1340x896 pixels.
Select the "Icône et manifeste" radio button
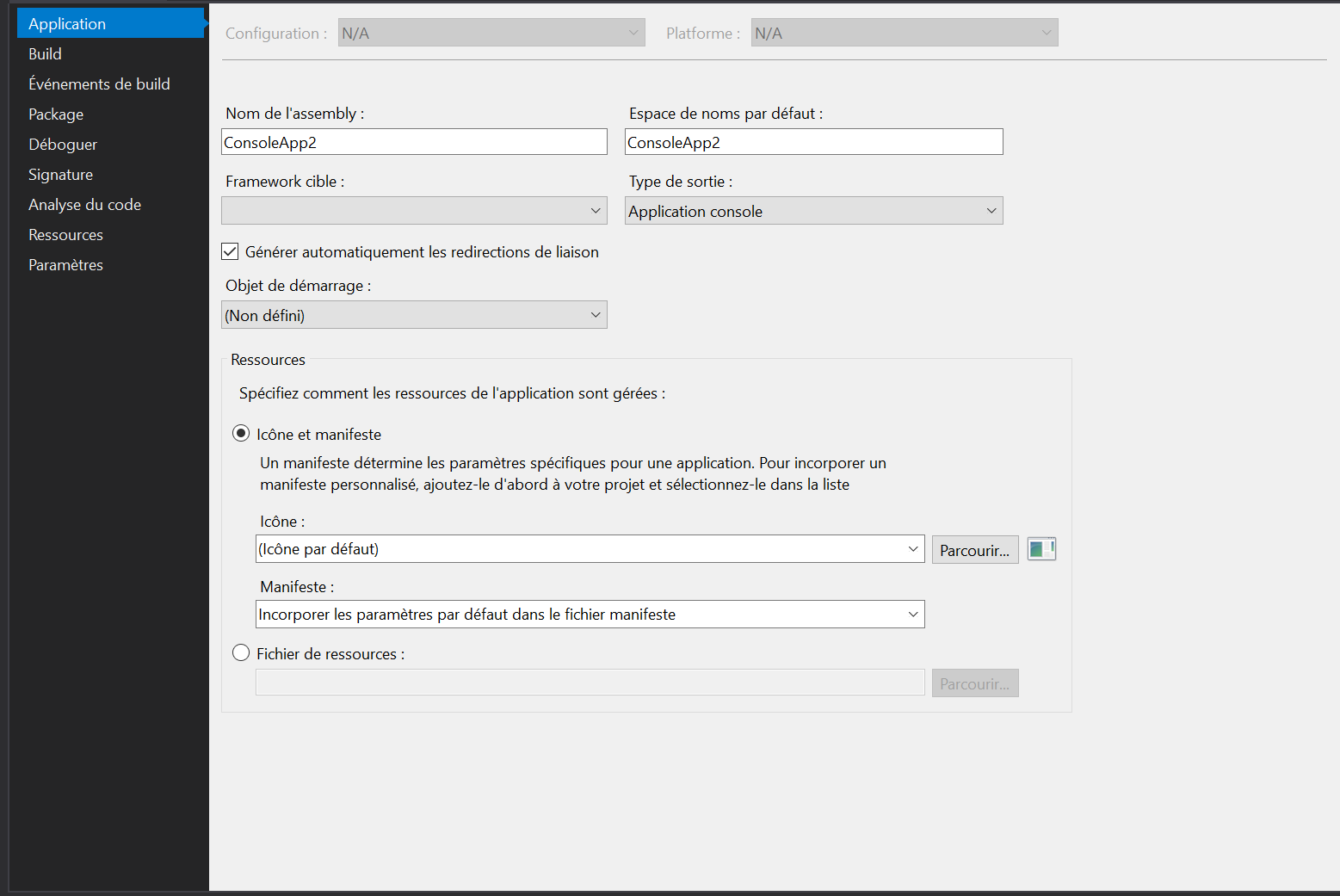pos(241,434)
